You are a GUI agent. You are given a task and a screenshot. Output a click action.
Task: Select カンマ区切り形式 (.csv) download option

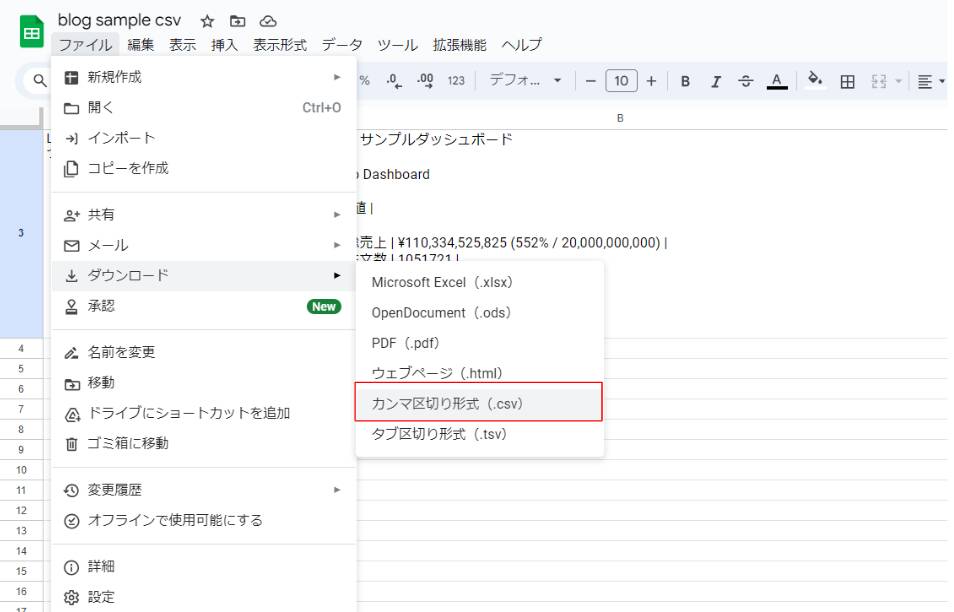coord(479,404)
